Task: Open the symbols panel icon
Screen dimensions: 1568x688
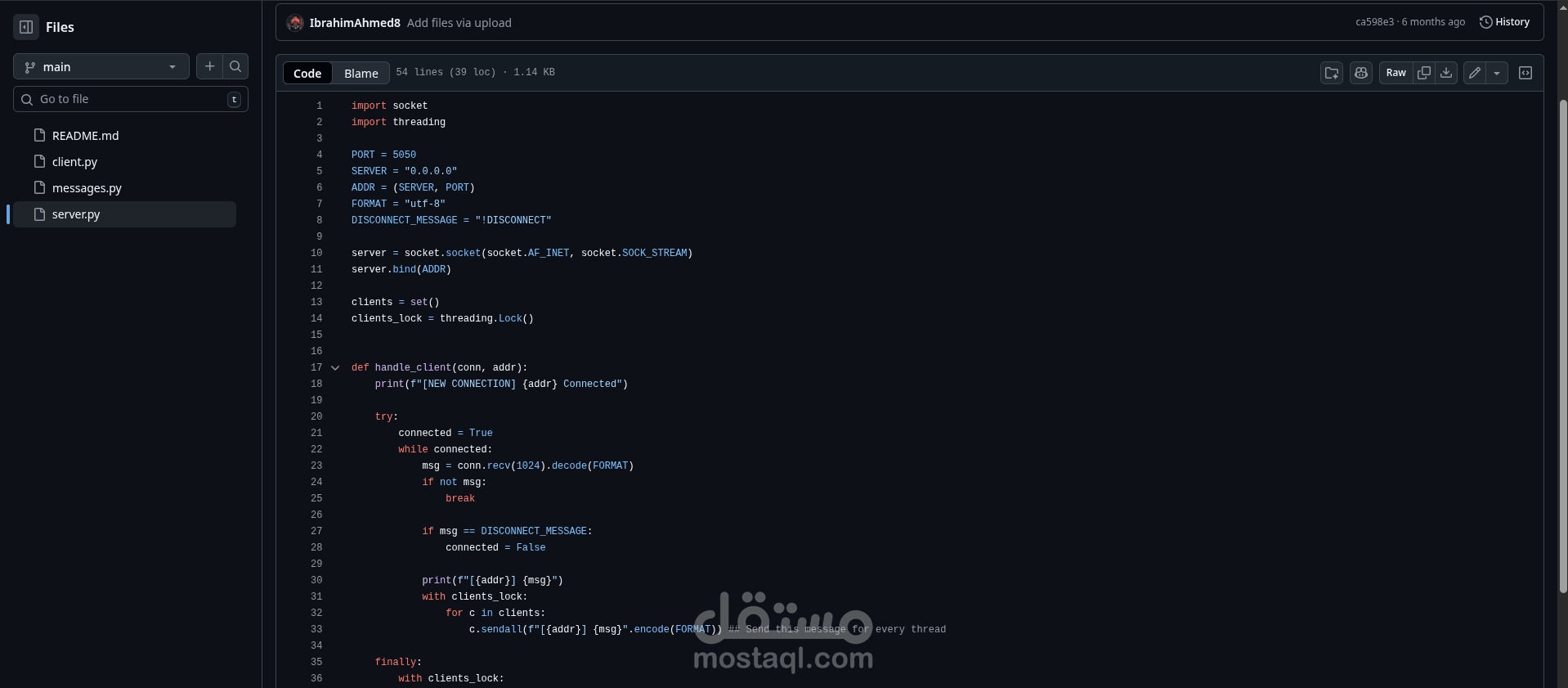Action: (x=1525, y=73)
